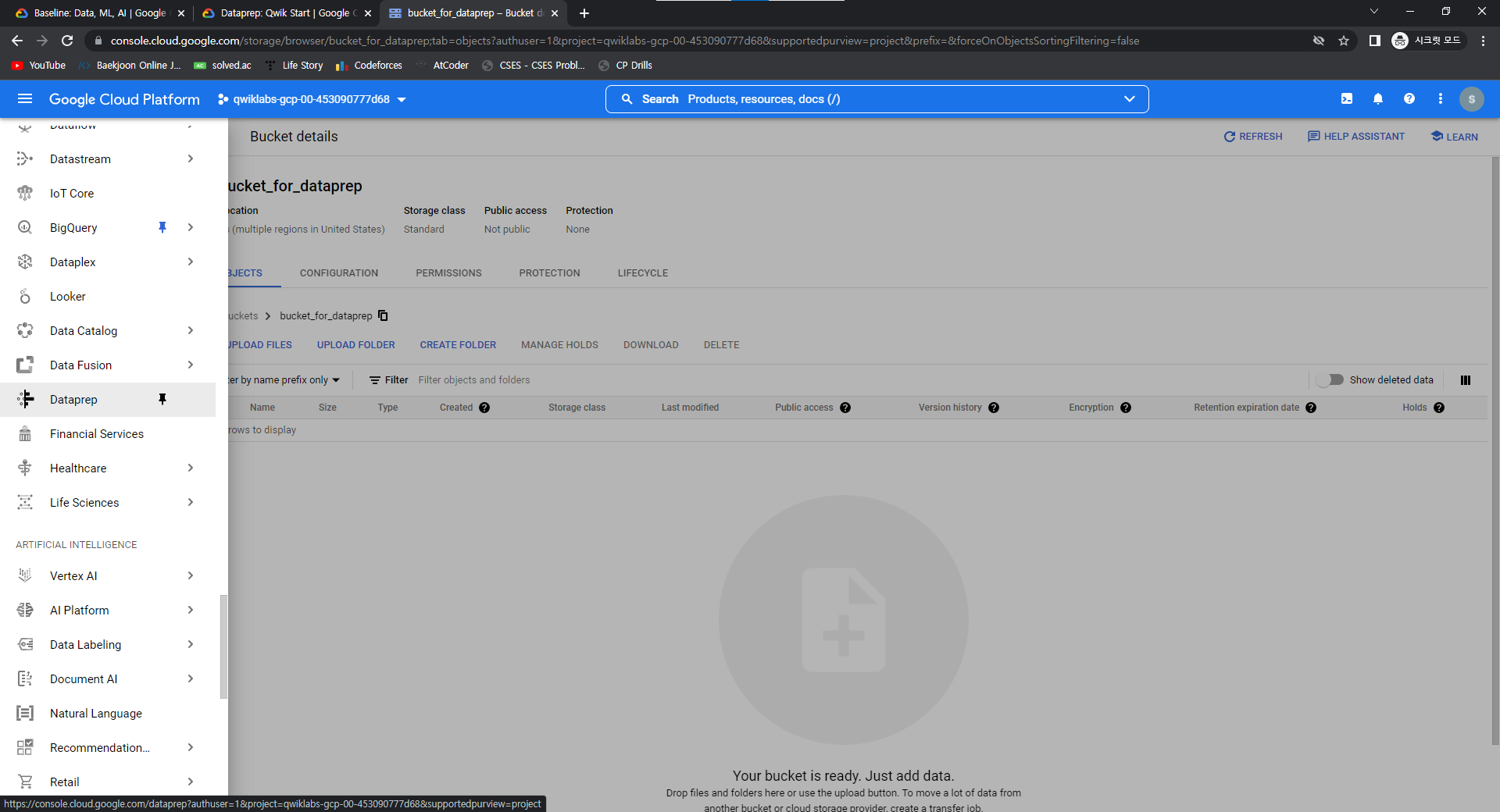This screenshot has width=1500, height=812.
Task: Open the hamburger navigation menu
Action: 25,99
